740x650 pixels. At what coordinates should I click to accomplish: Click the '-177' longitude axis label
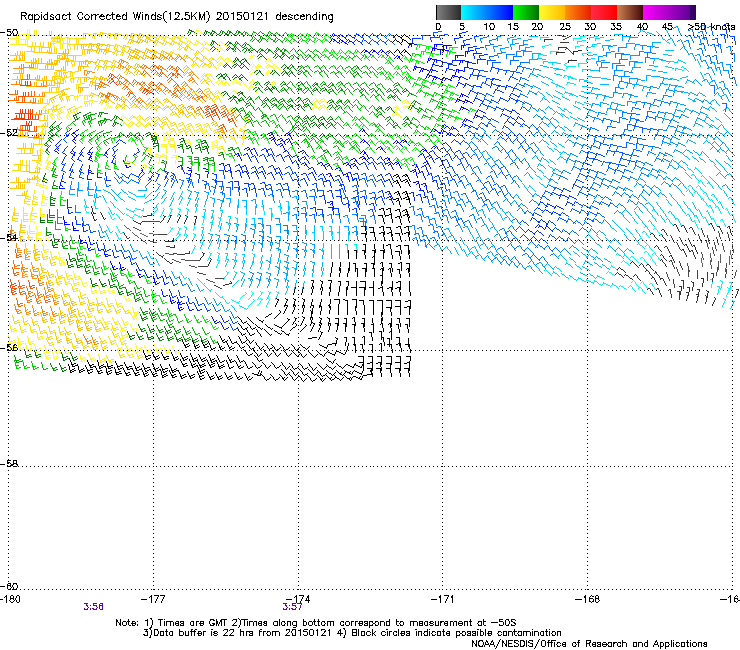[x=153, y=599]
